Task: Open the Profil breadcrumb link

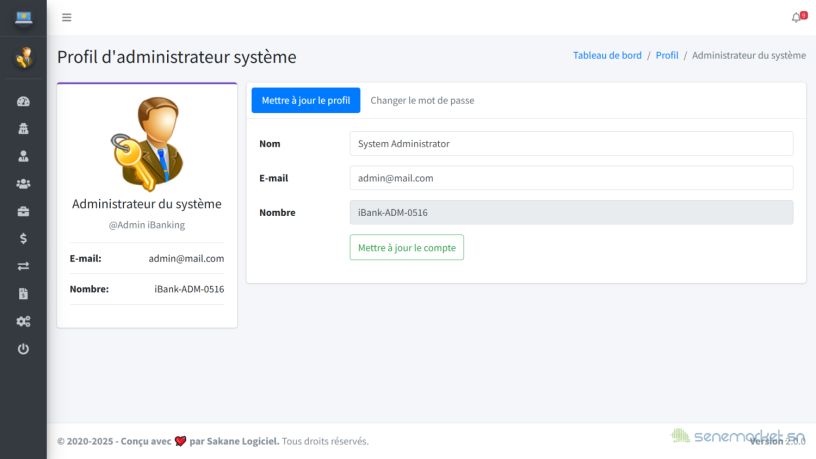Action: [x=667, y=55]
